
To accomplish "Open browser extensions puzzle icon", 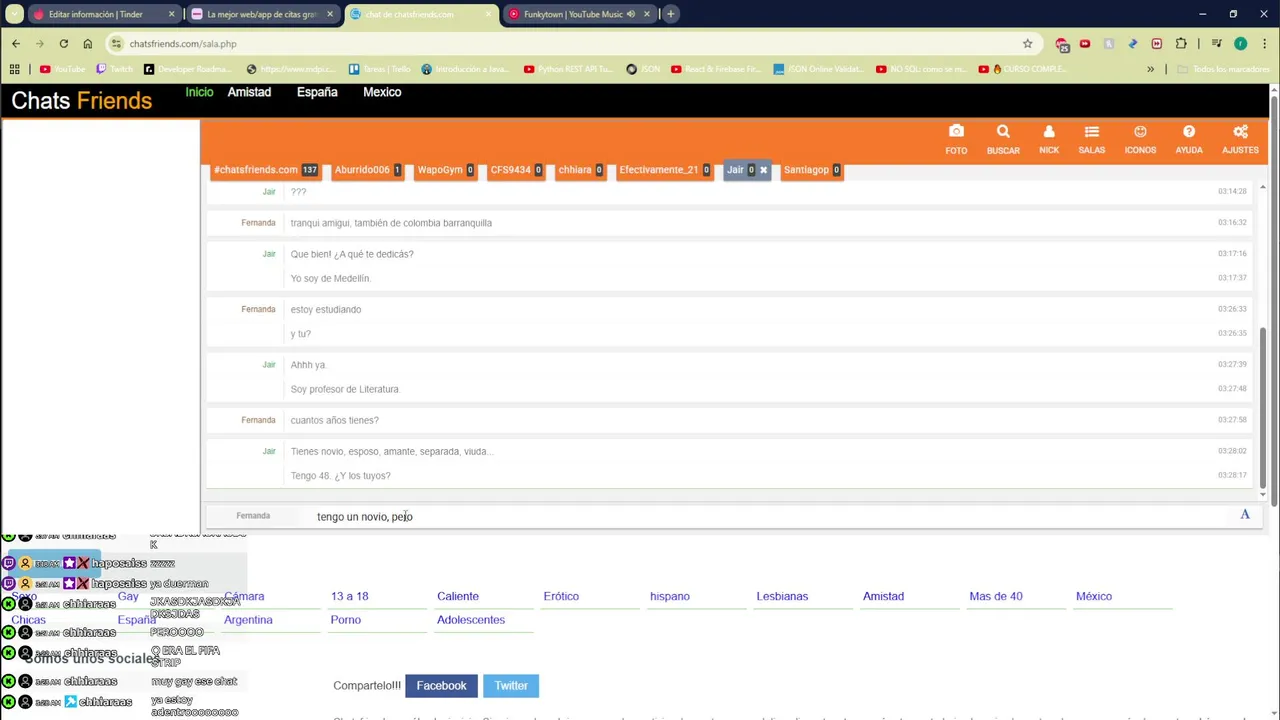I will [1181, 44].
